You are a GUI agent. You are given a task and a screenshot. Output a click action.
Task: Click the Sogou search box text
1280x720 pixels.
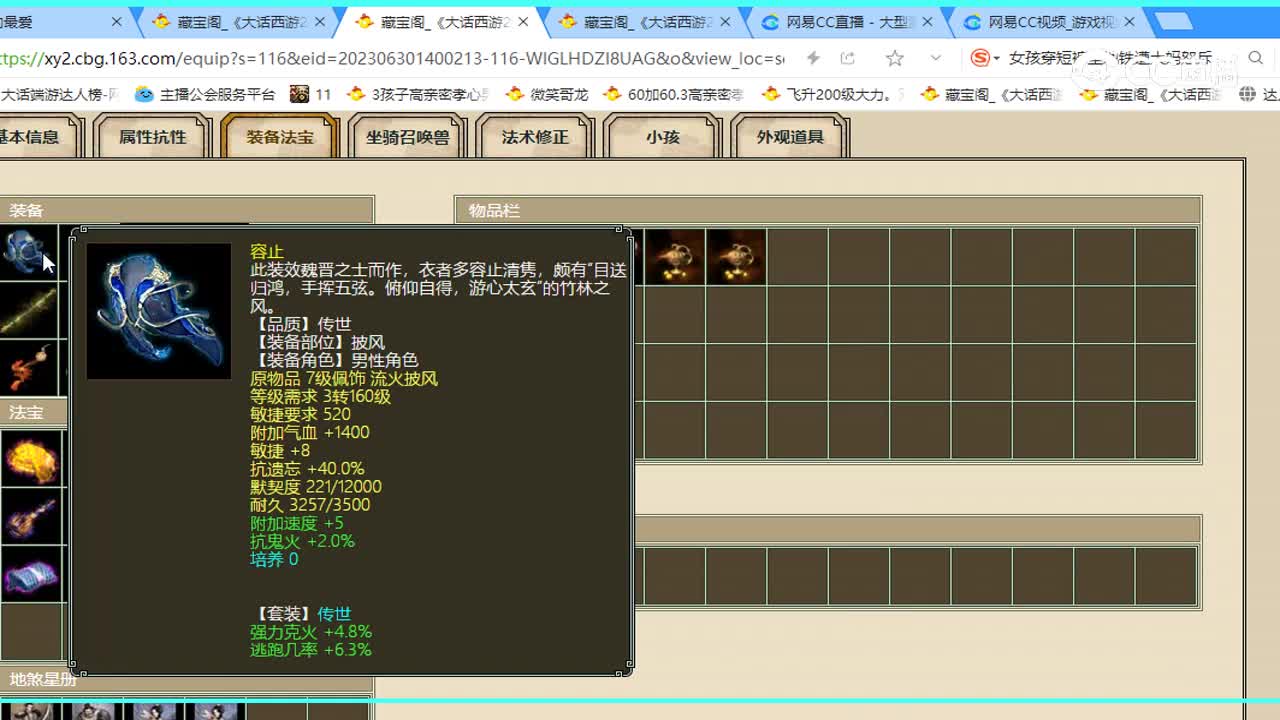click(1110, 59)
